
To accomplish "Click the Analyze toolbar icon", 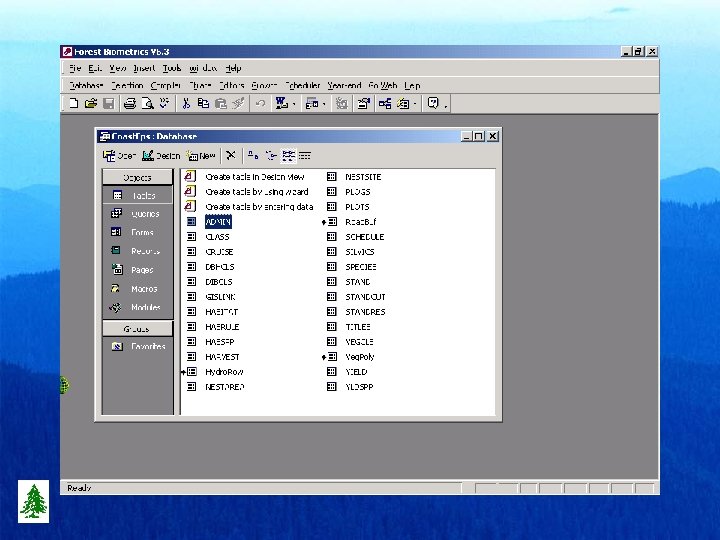I will (x=312, y=103).
